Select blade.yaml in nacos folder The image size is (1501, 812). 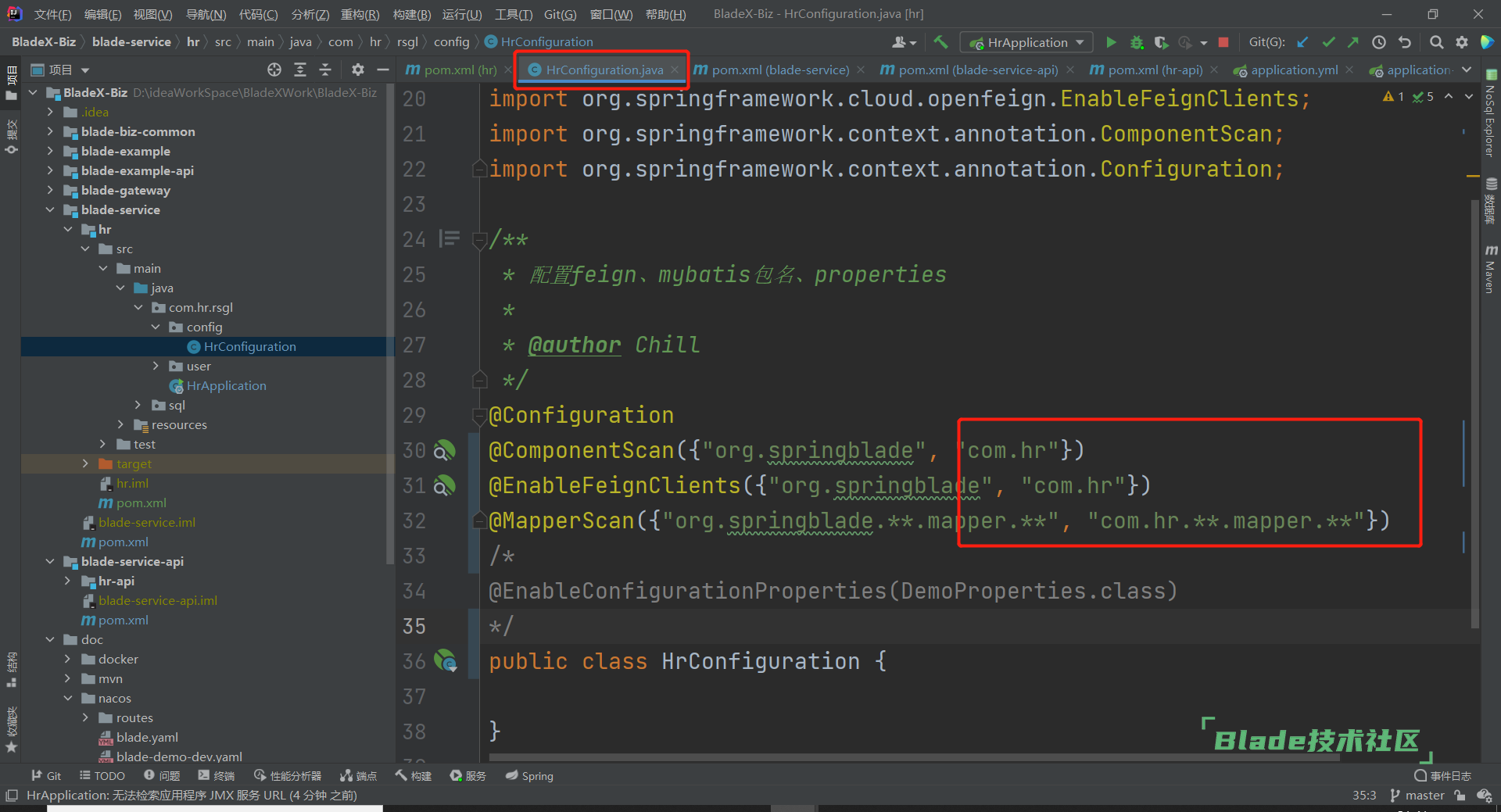(x=147, y=737)
